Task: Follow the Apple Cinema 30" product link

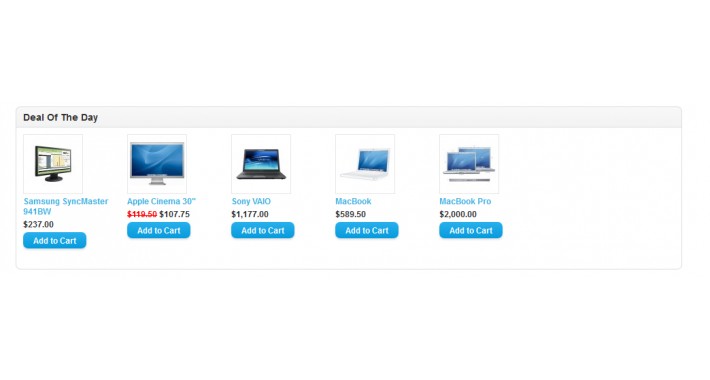Action: 161,202
